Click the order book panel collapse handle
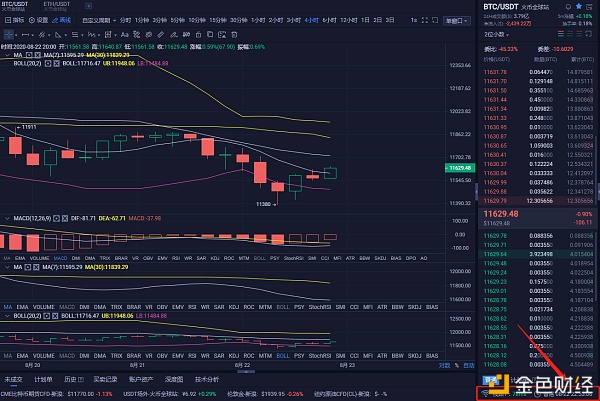Screen dimensions: 600x401 476,192
